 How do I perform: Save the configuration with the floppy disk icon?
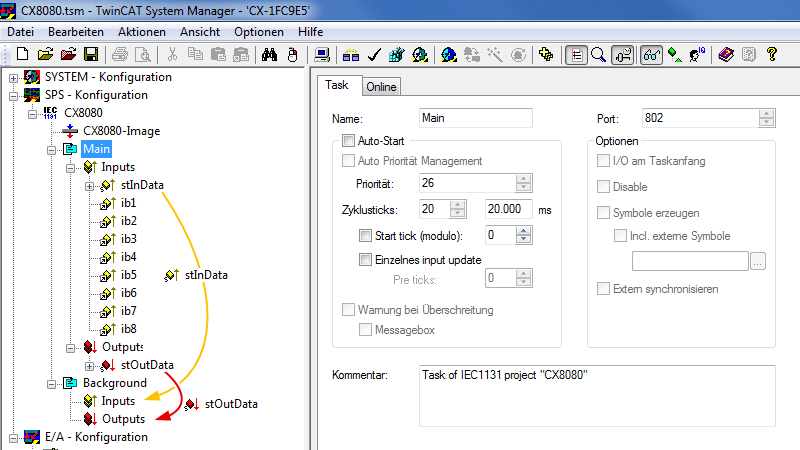tap(91, 54)
